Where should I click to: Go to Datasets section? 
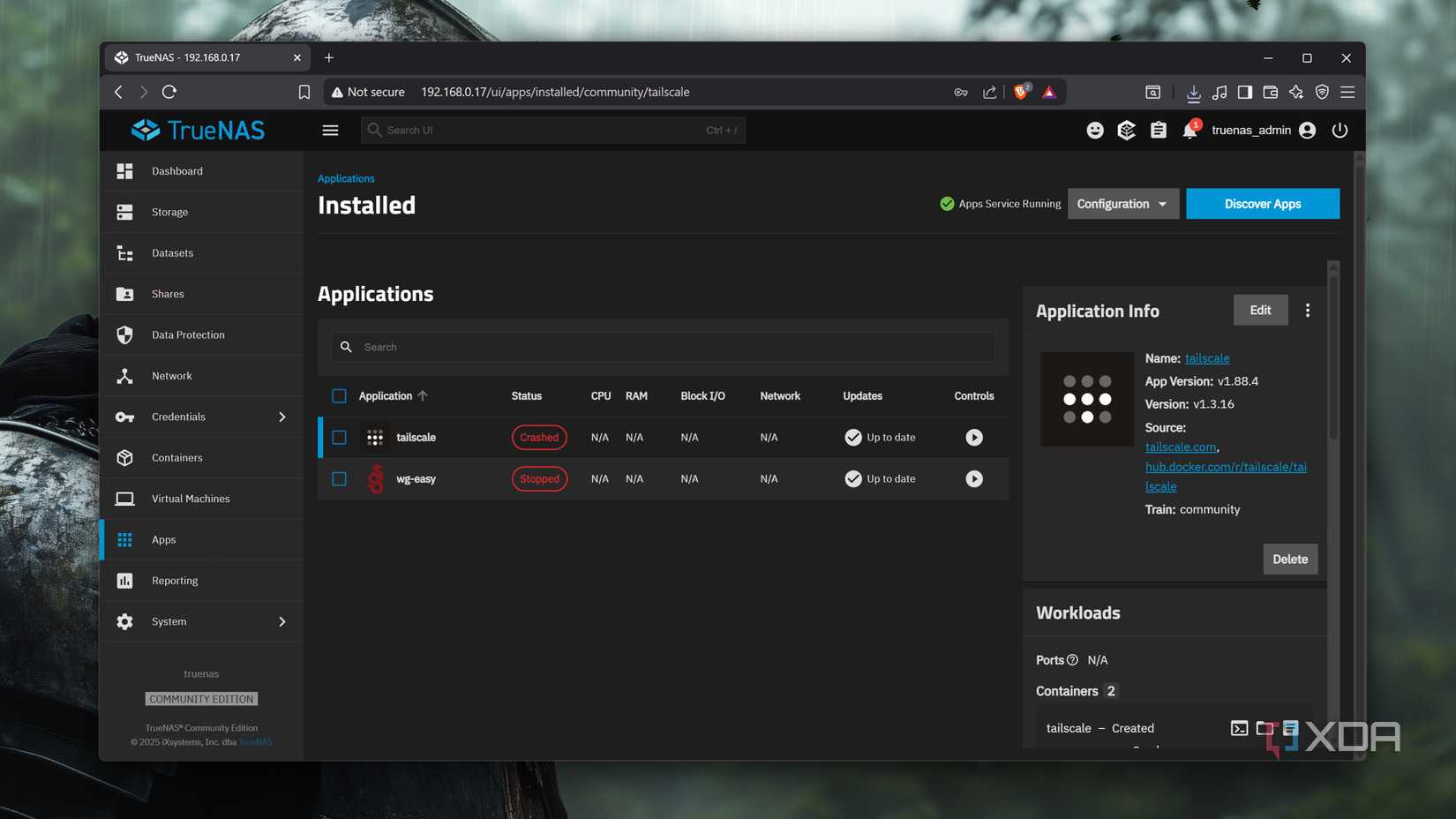(x=202, y=253)
